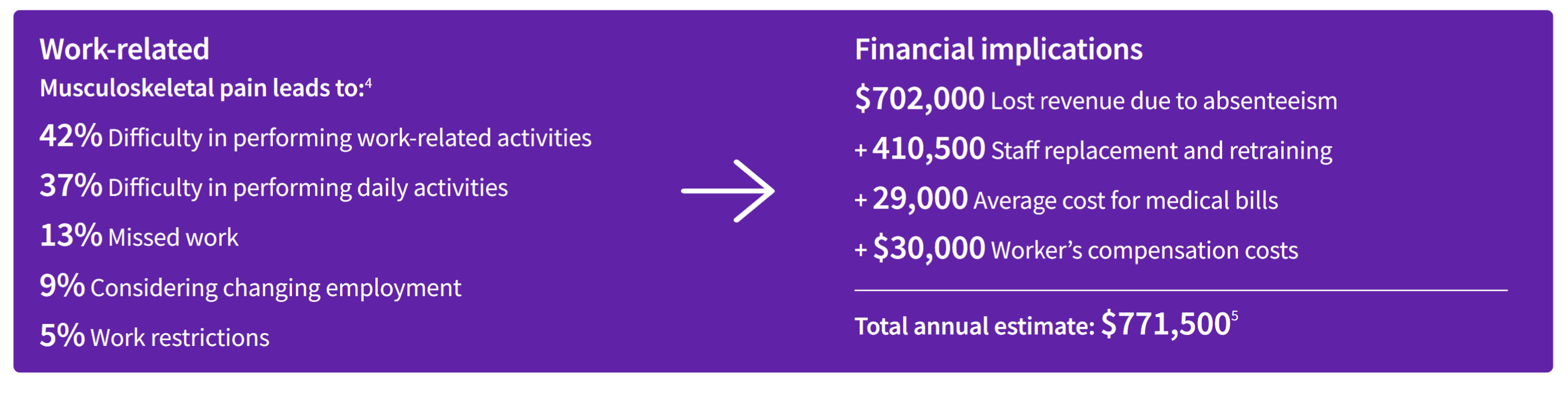1568x394 pixels.
Task: Select the Work-related heading
Action: pos(124,49)
